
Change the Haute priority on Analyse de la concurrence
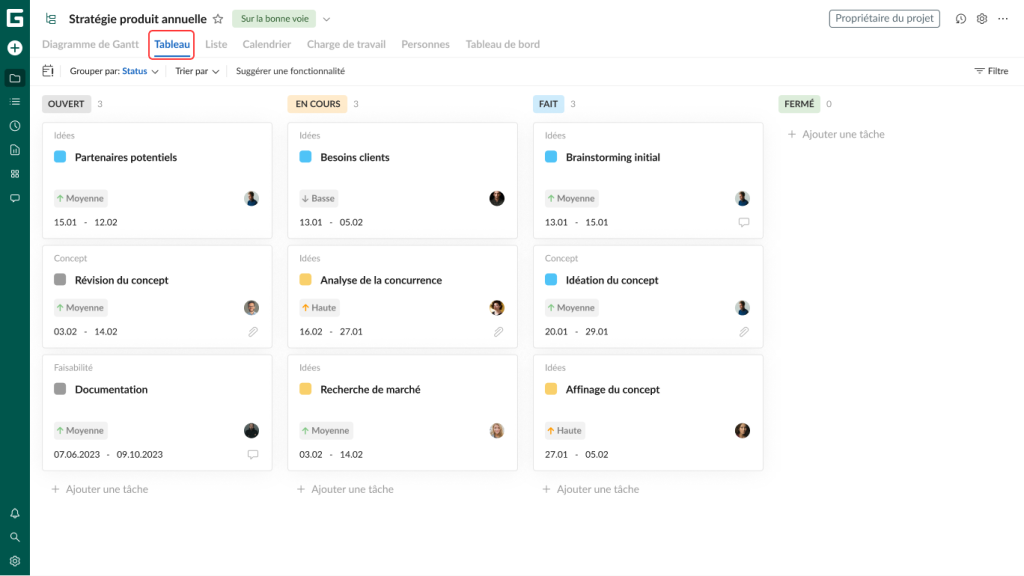319,308
